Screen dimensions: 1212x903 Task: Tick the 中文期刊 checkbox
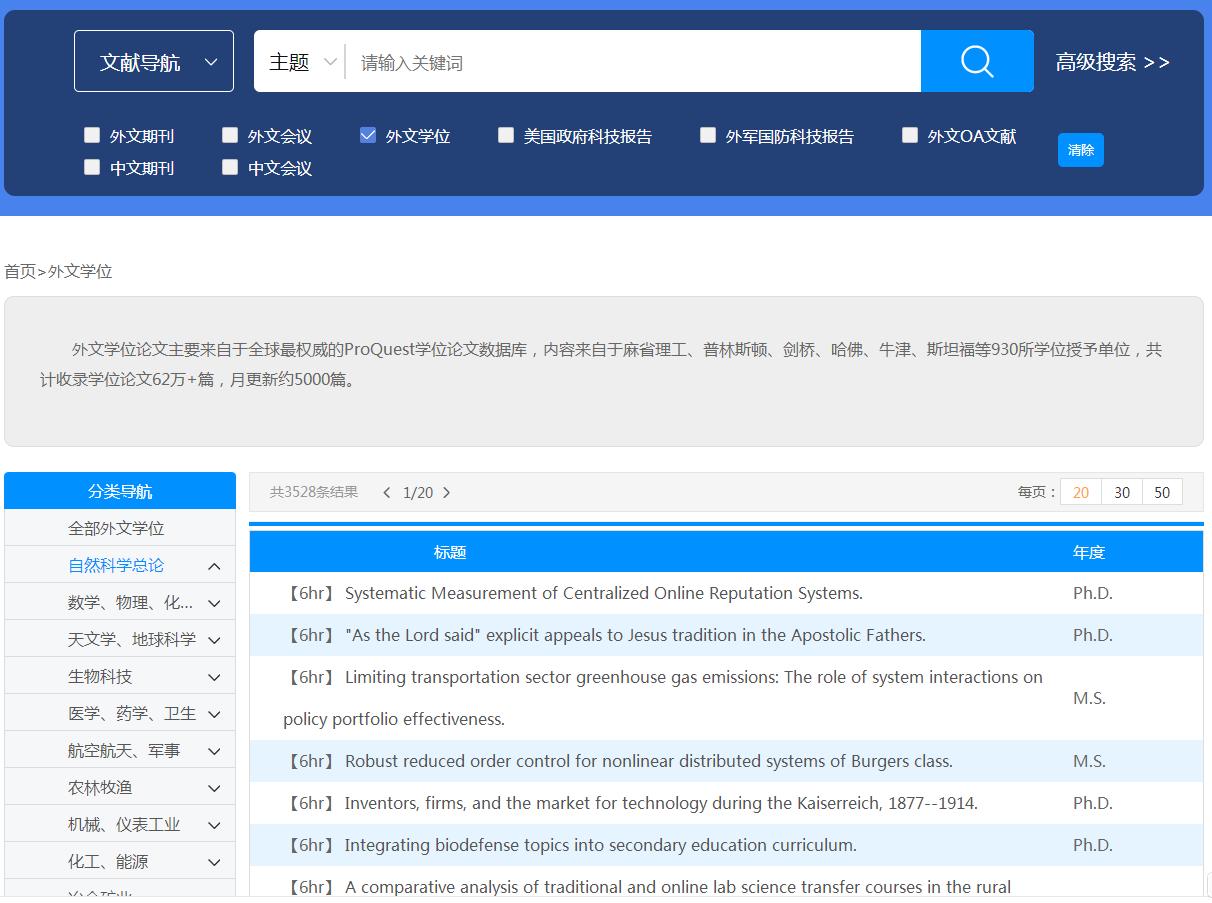pyautogui.click(x=92, y=167)
